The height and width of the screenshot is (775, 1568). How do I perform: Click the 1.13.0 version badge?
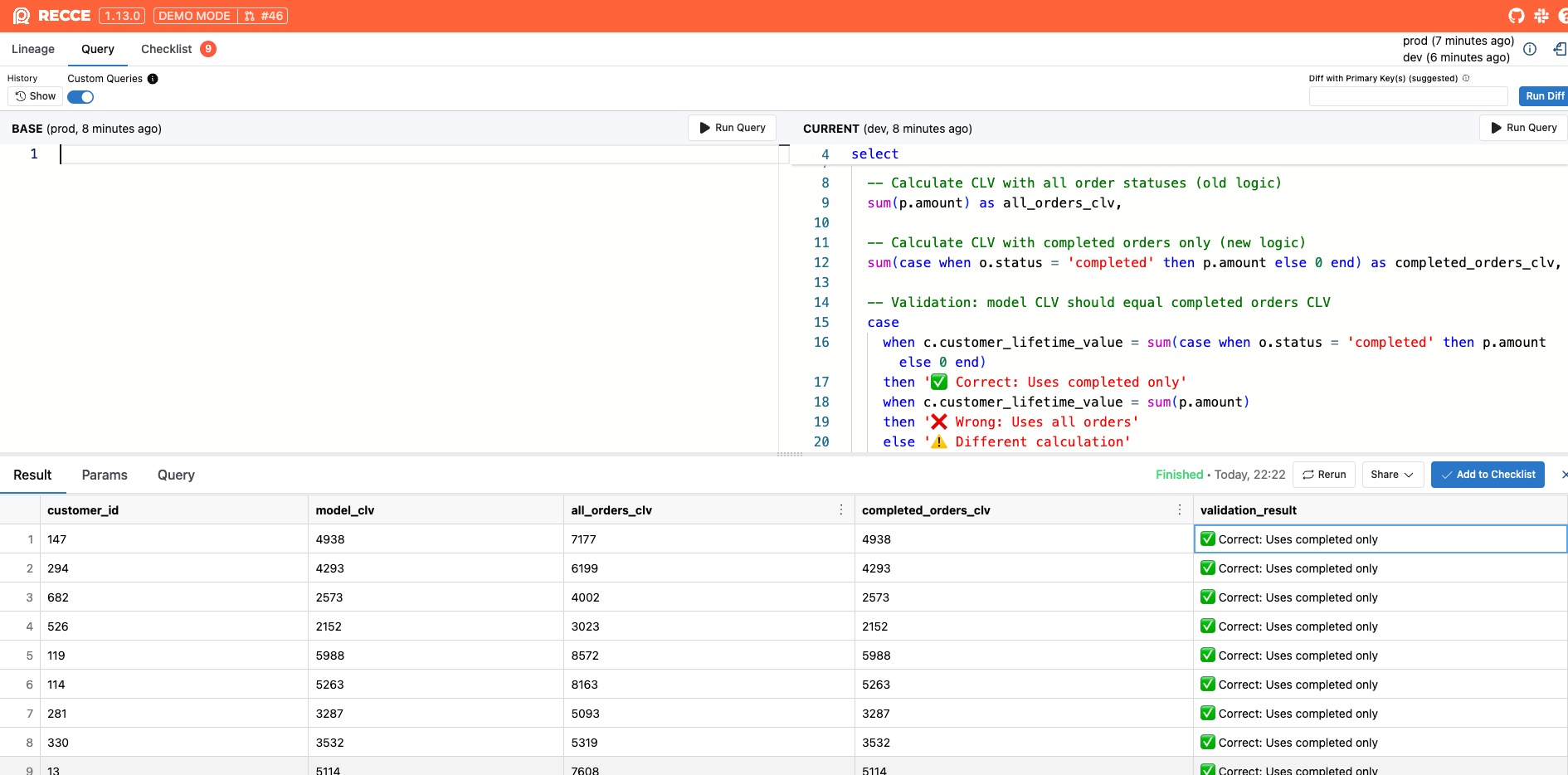pyautogui.click(x=122, y=16)
